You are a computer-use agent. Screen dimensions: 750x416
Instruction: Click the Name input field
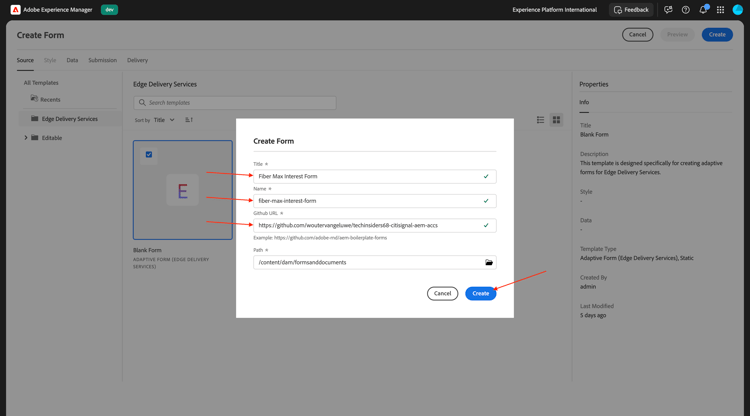coord(375,201)
